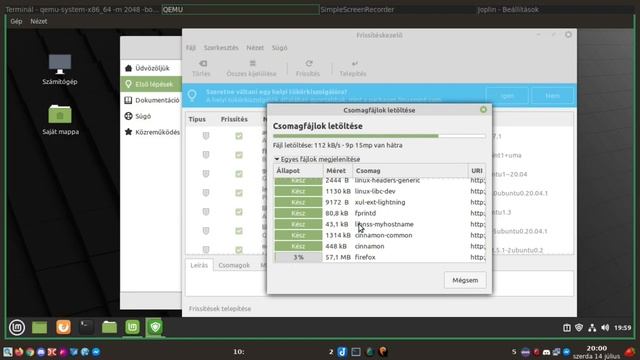Click Igen in mirror banner
Image resolution: width=640 pixels, height=360 pixels.
[x=507, y=96]
